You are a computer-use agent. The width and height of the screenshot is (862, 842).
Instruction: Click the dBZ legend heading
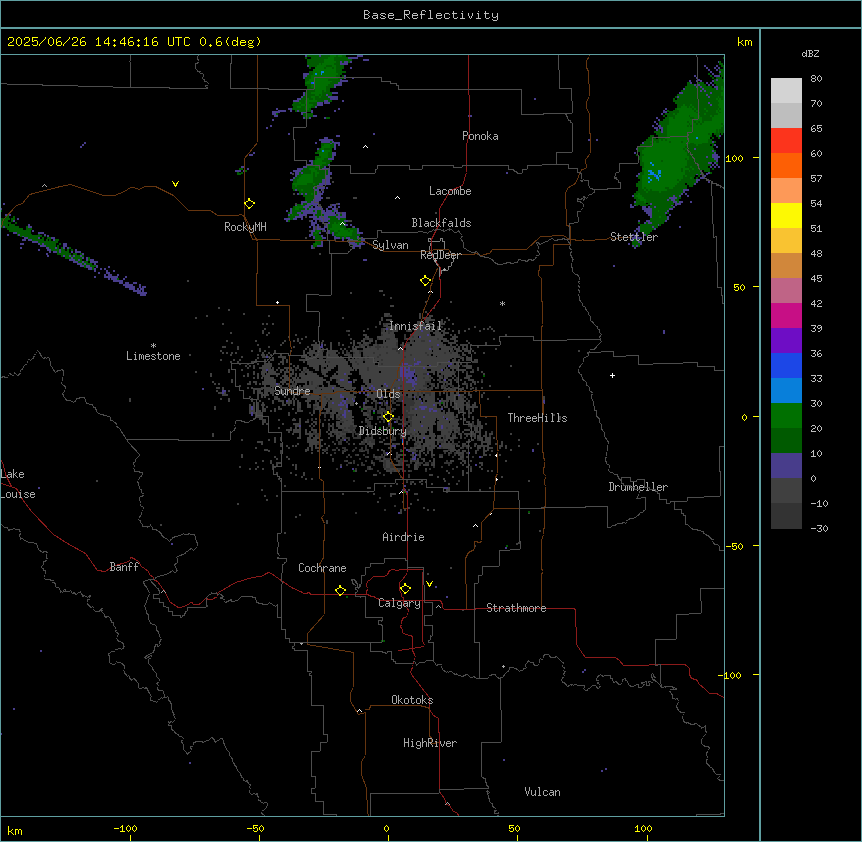[810, 53]
